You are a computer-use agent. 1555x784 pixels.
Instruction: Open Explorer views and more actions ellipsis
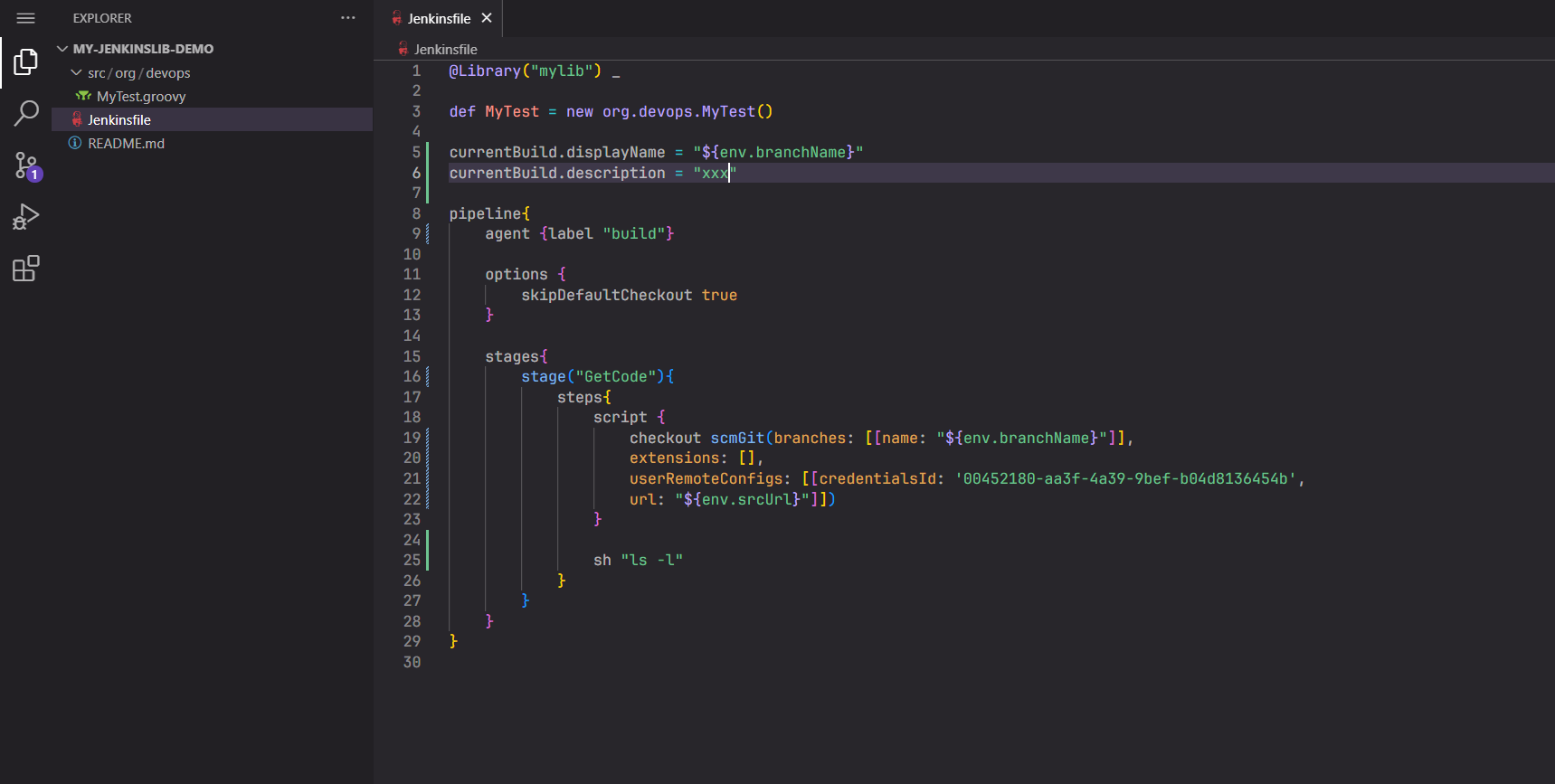pyautogui.click(x=348, y=18)
